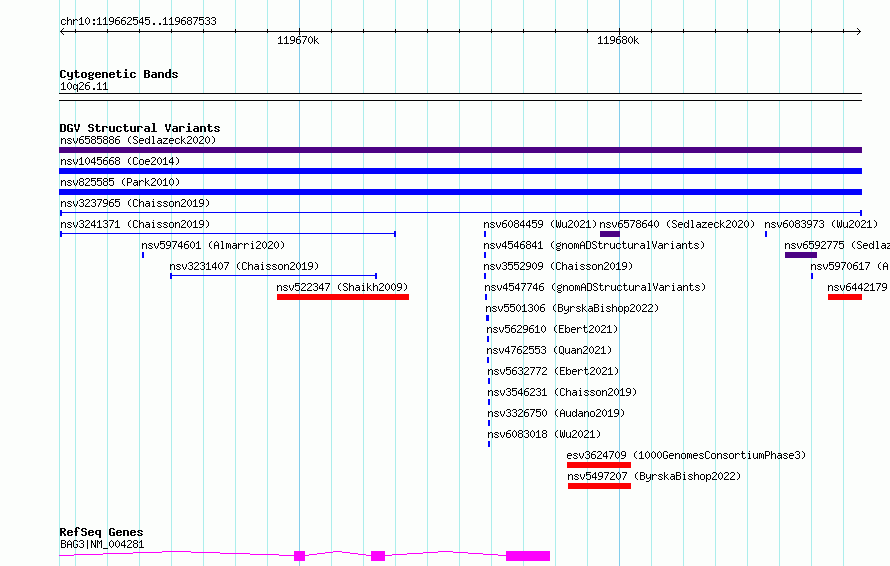Image resolution: width=890 pixels, height=566 pixels.
Task: Click the thin blue nsv3231407 span line
Action: [x=274, y=276]
